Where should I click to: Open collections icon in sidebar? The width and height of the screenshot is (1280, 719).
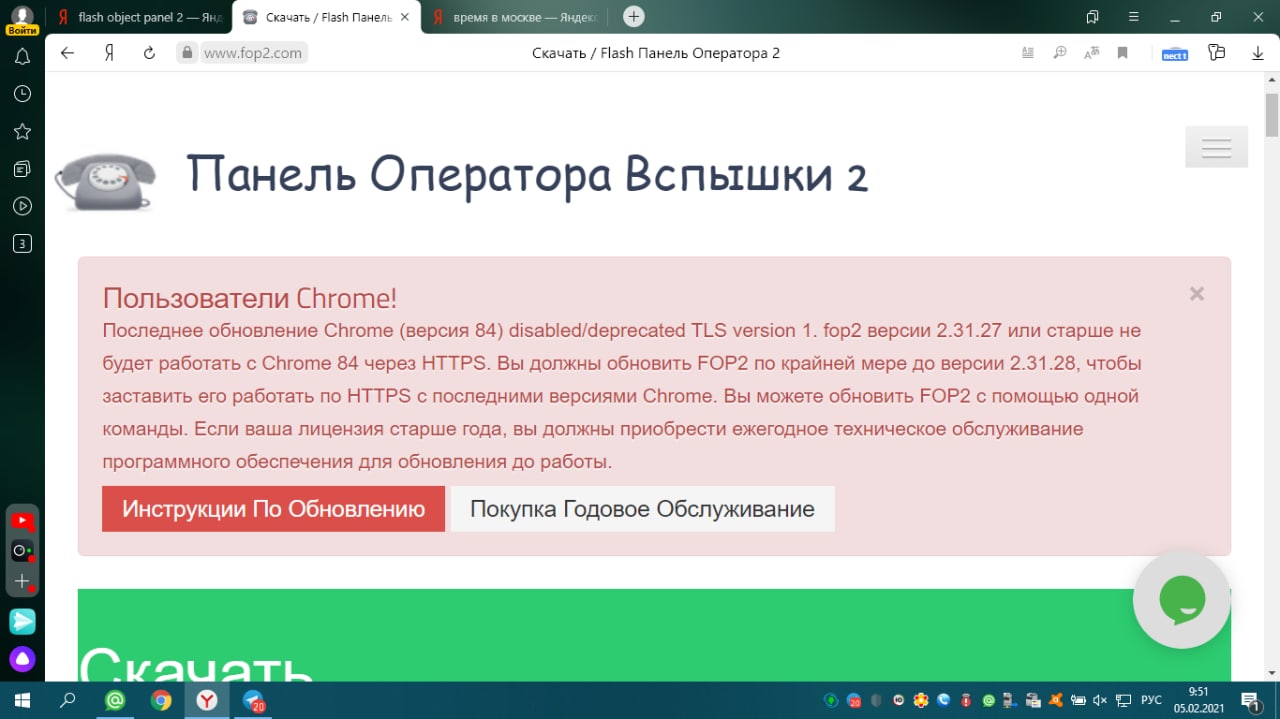tap(22, 169)
